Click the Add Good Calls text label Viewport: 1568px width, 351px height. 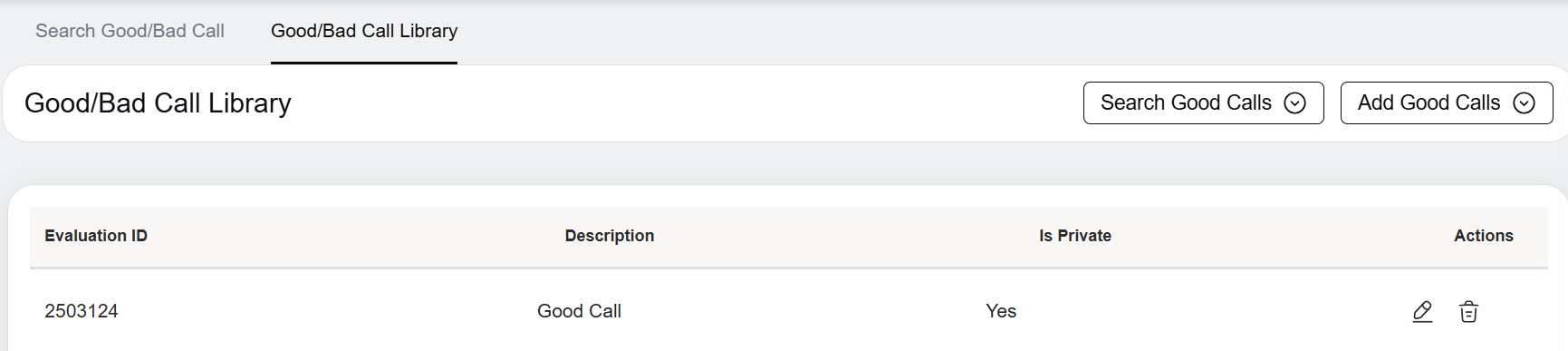(x=1429, y=103)
